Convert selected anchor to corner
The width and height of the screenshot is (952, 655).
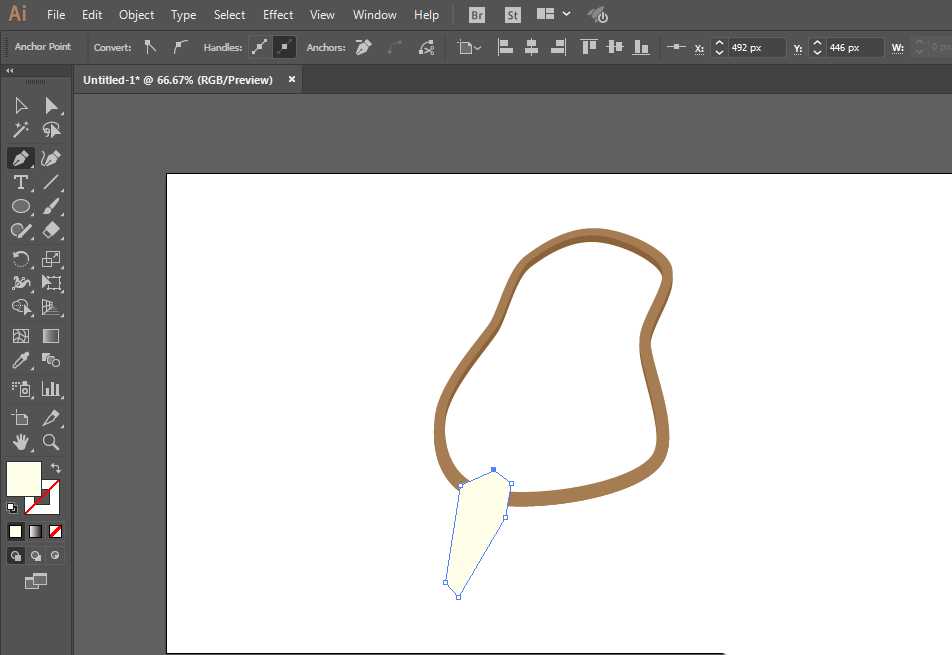(150, 47)
